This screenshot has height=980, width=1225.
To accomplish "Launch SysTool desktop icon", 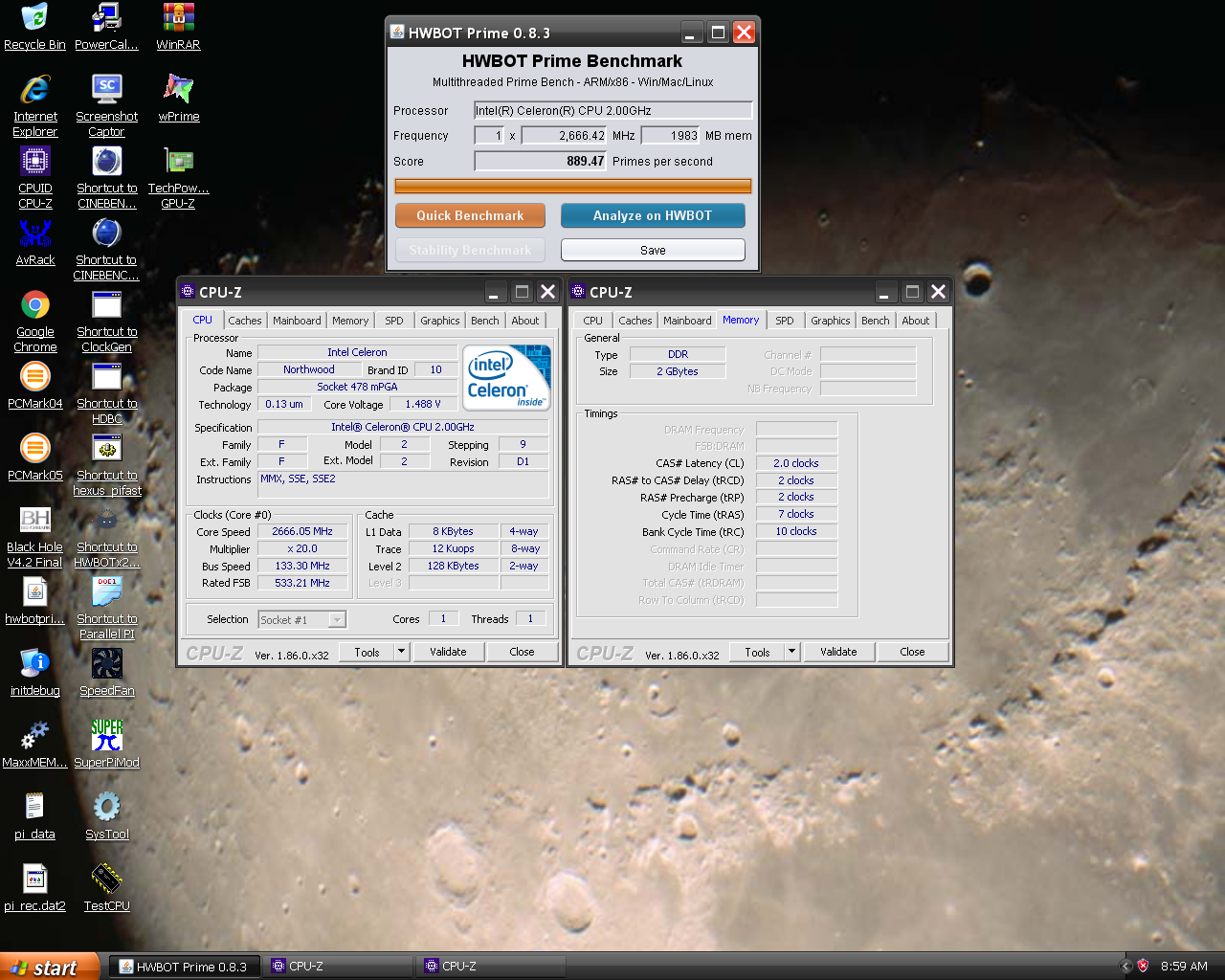I will pos(106,816).
